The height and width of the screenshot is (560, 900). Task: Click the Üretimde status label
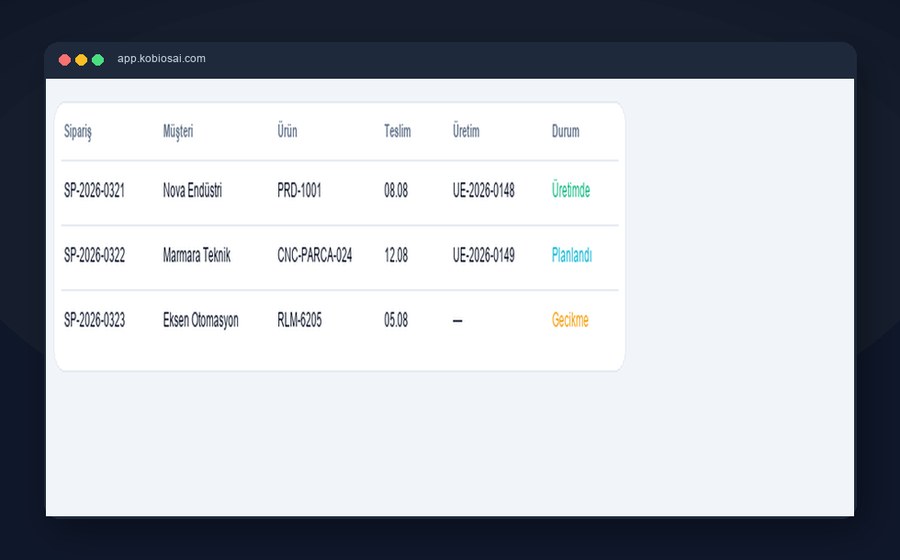pos(571,190)
